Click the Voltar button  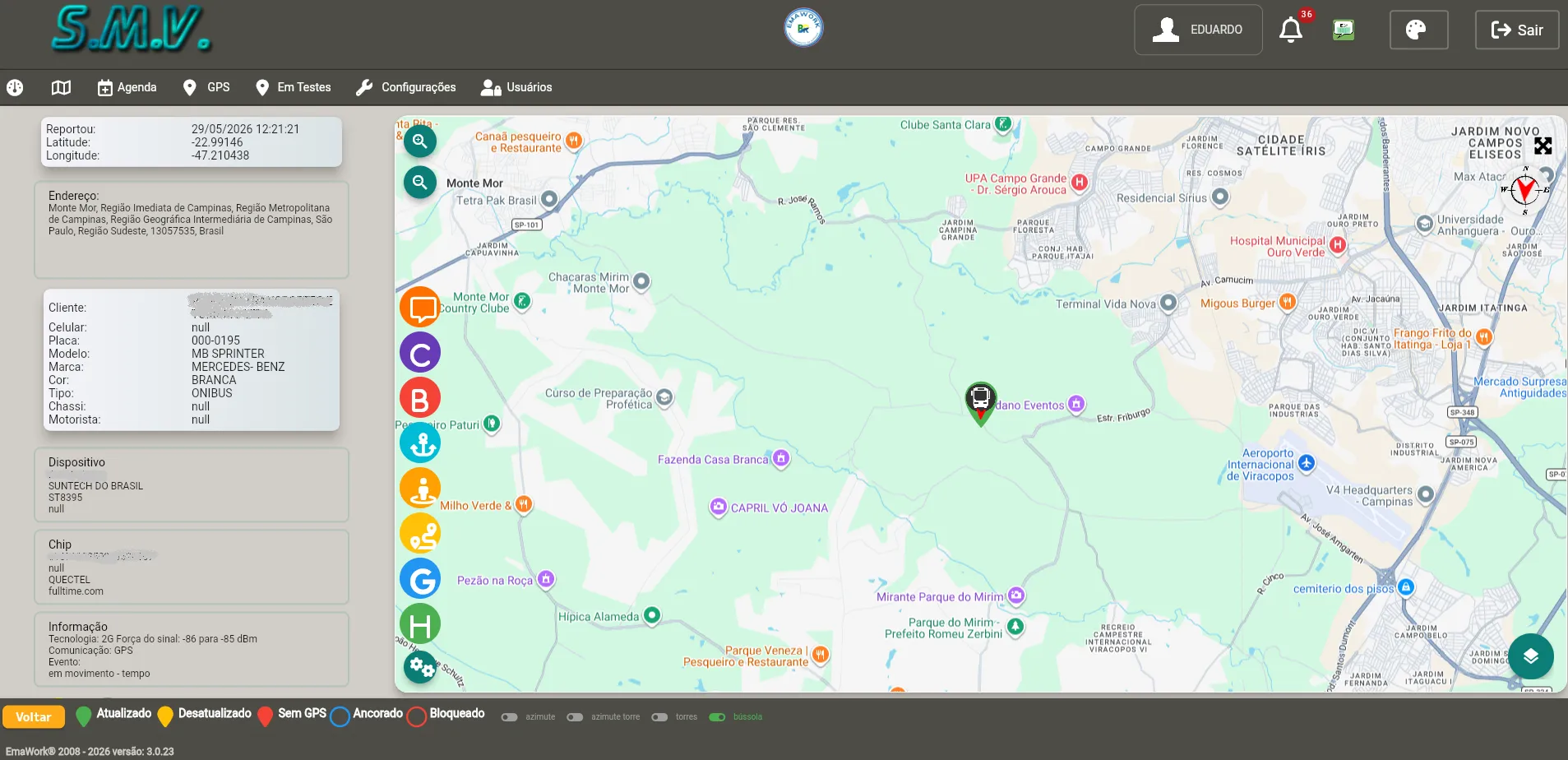pos(34,717)
